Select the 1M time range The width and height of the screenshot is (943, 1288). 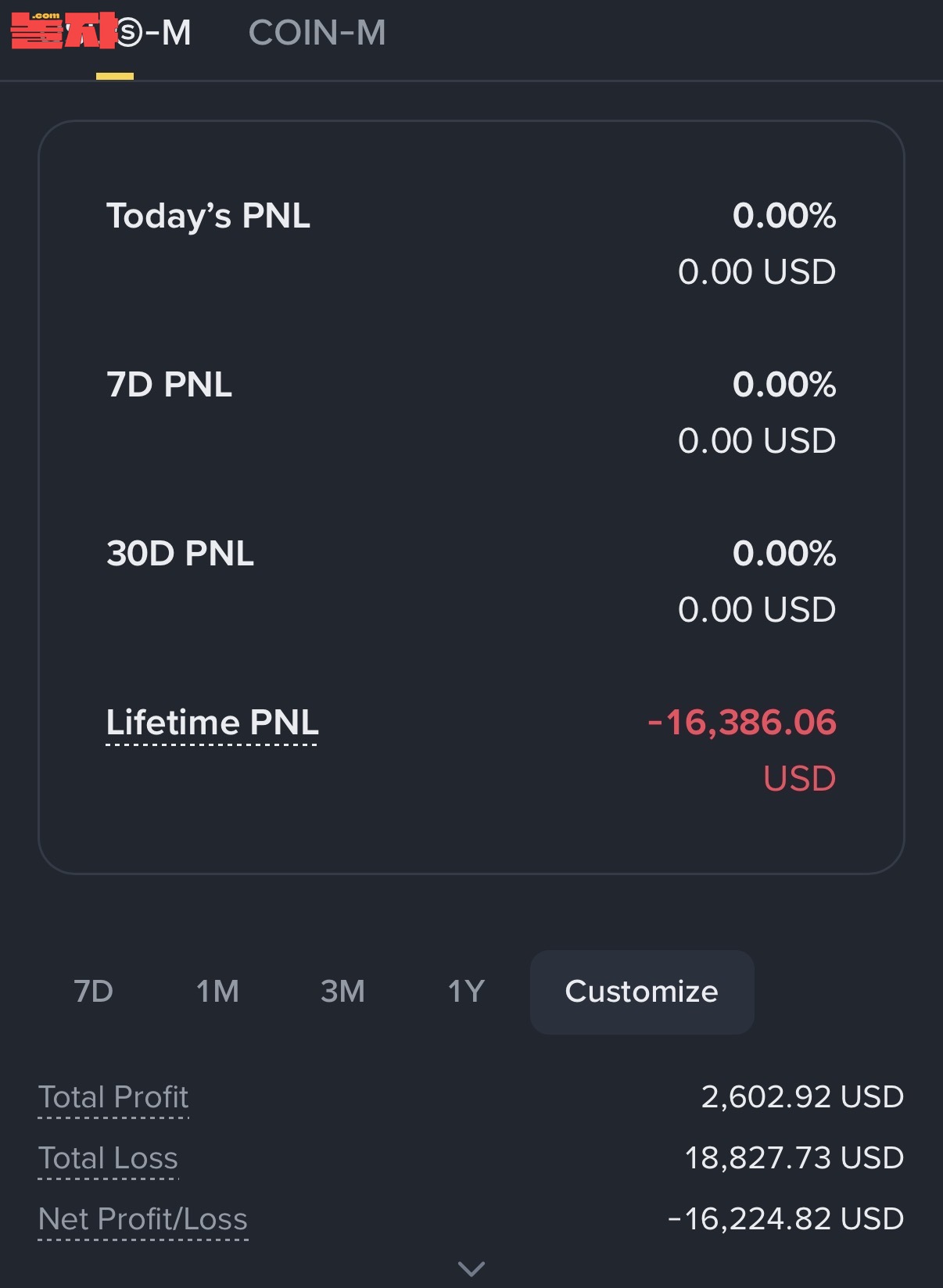[217, 992]
